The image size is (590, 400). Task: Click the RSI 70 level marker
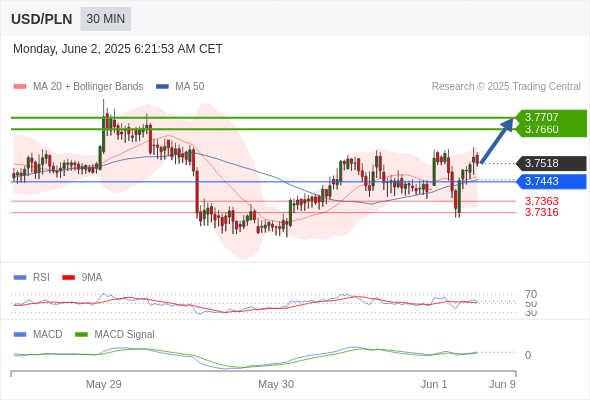click(531, 294)
